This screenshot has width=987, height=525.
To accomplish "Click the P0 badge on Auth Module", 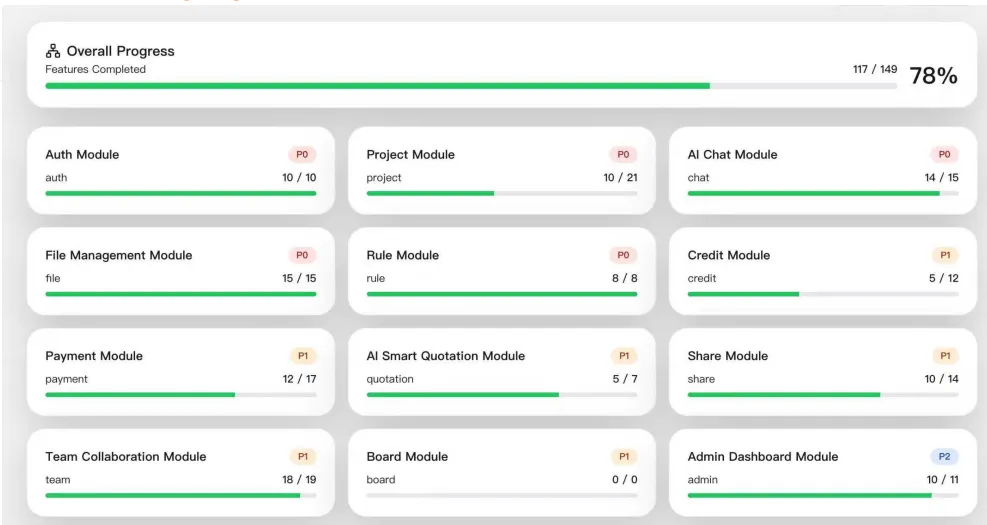I will pyautogui.click(x=302, y=155).
